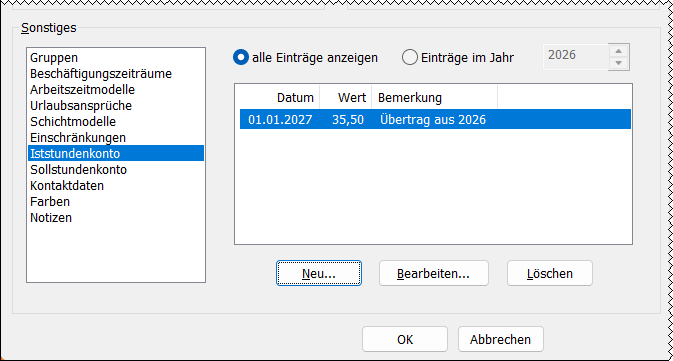Open Gruppen in the Sonstiges list
The height and width of the screenshot is (361, 673).
(116, 58)
